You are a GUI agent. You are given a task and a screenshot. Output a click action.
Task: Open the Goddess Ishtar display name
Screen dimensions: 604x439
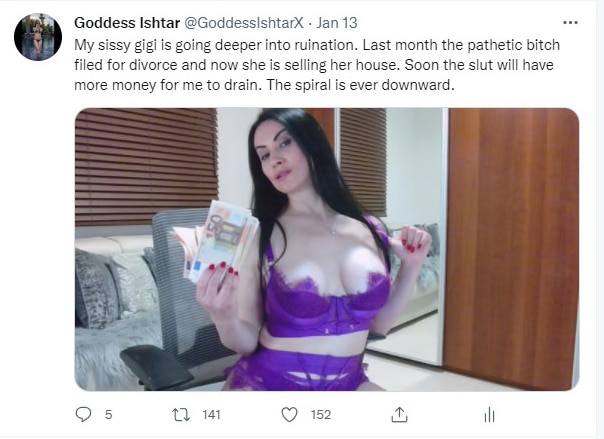pos(127,23)
